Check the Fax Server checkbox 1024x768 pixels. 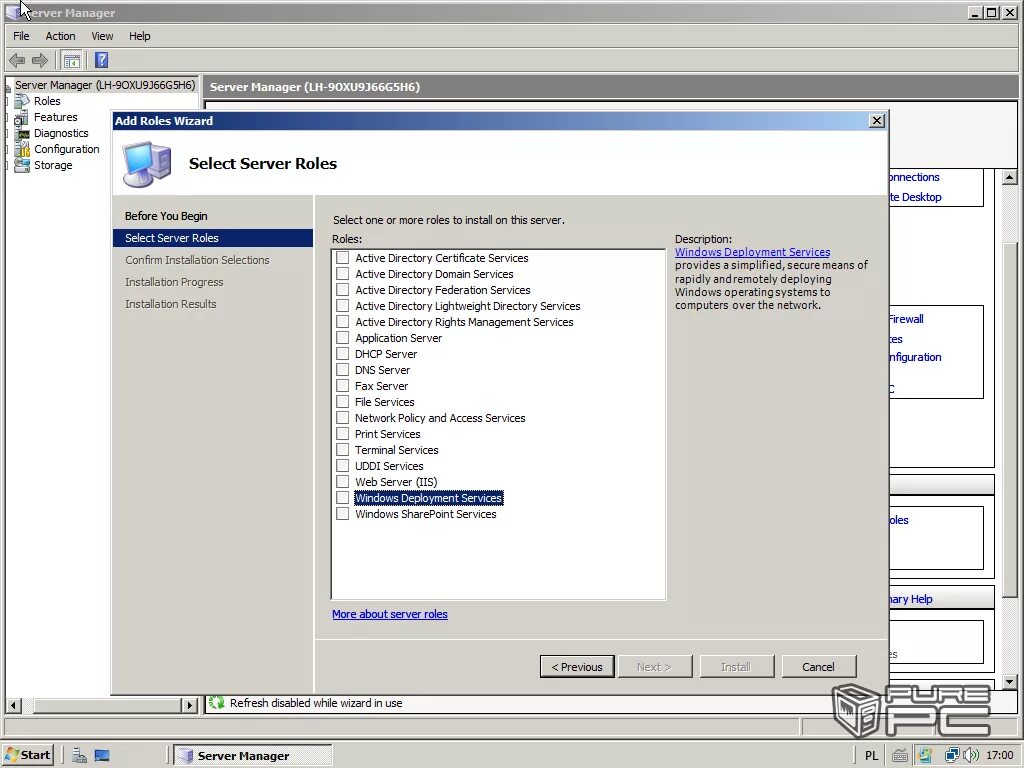342,385
